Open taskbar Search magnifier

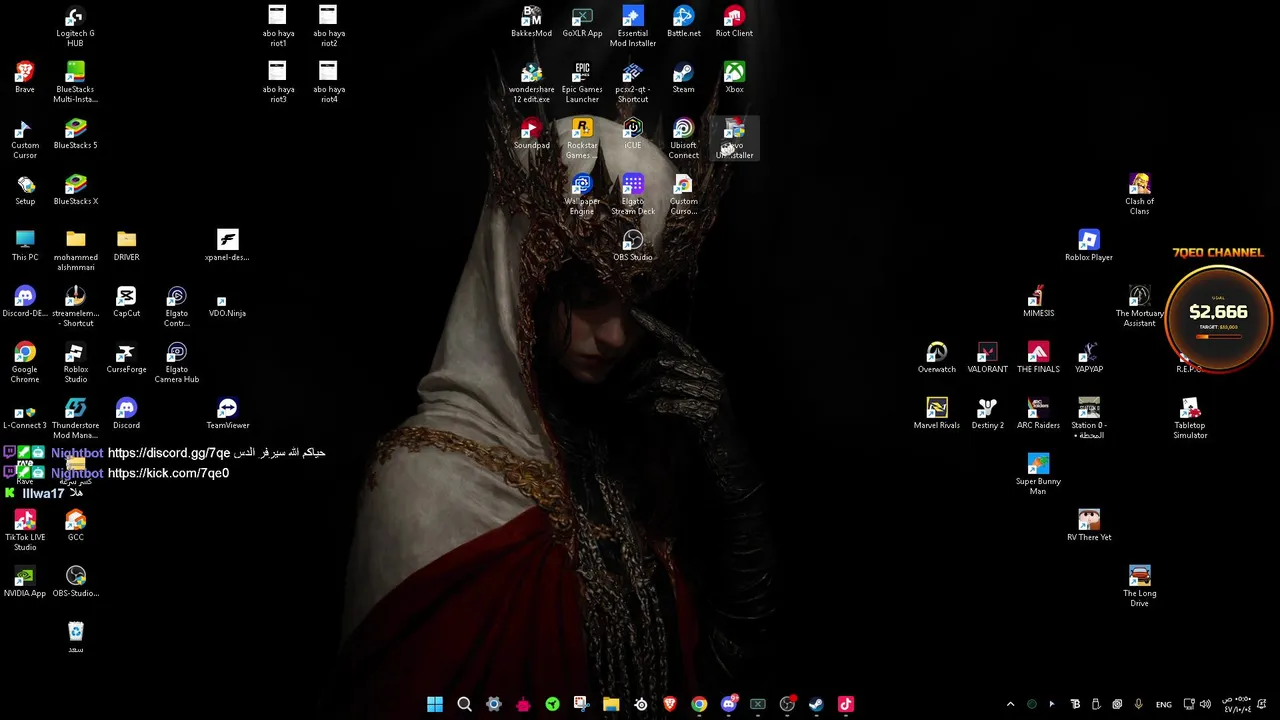(464, 704)
